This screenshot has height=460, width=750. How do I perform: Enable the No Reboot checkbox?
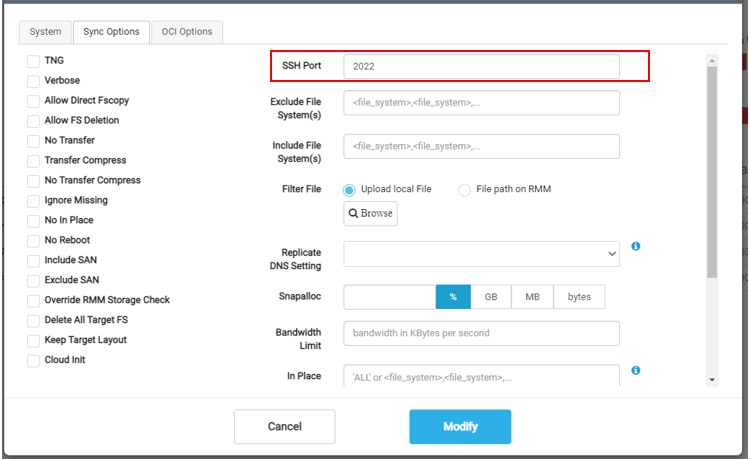point(33,241)
